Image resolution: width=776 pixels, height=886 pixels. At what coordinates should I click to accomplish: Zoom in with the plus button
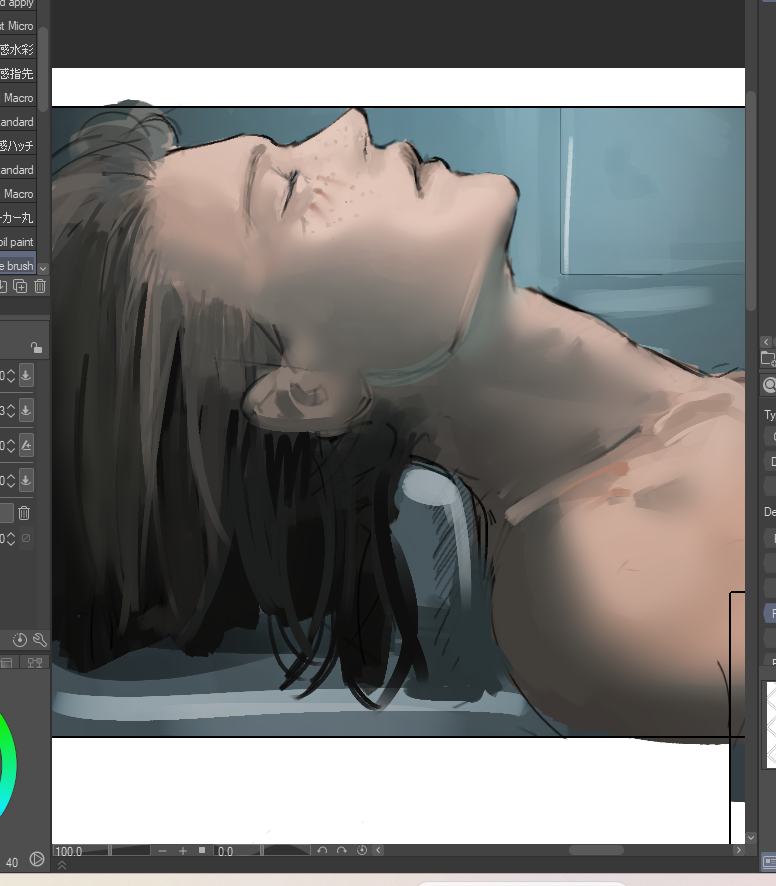pos(183,850)
